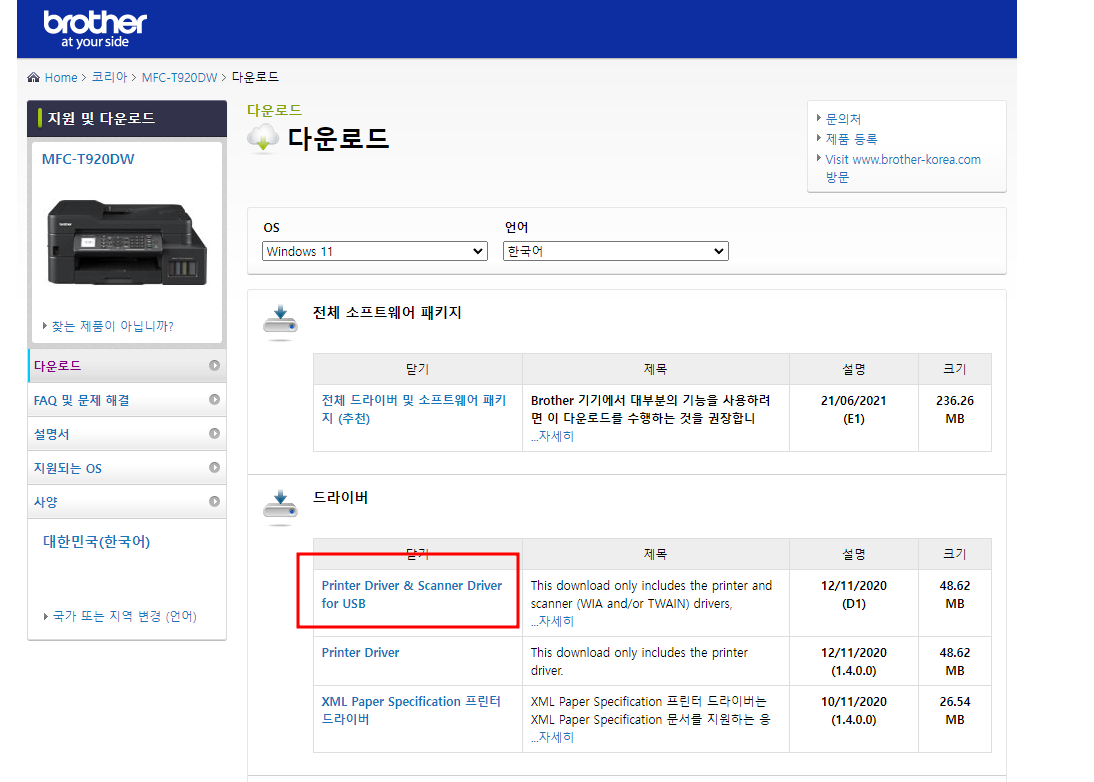Click the arrow icon on 지원되는 OS row
Viewport: 1094px width, 782px height.
pos(214,467)
